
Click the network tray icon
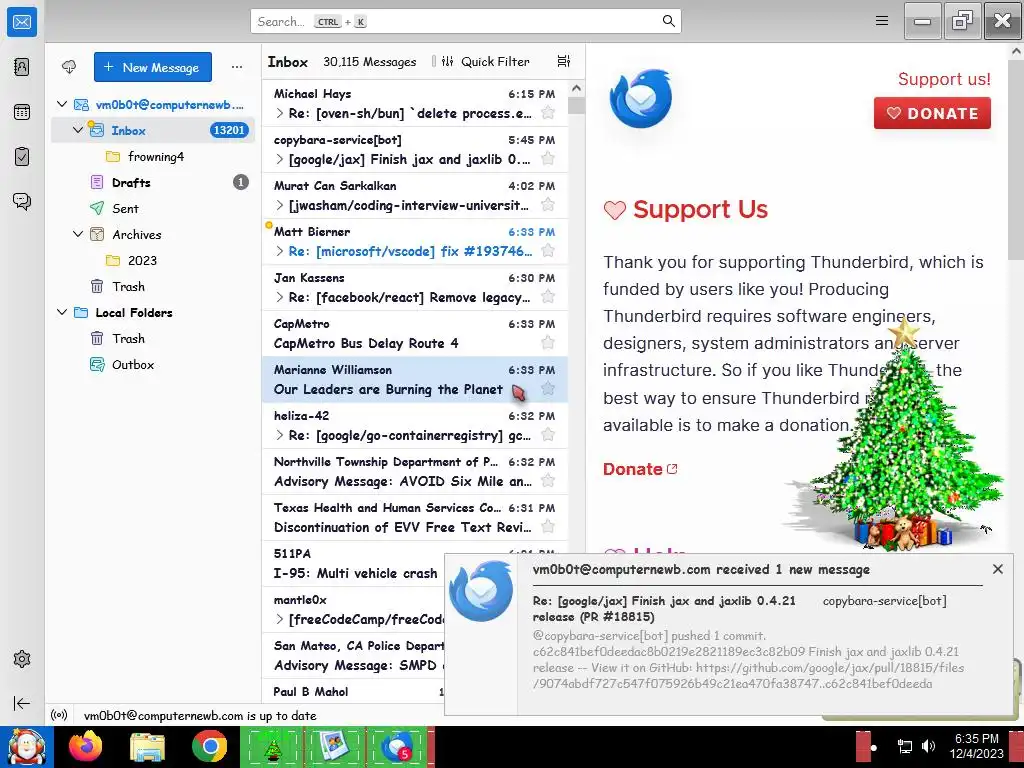click(x=905, y=746)
